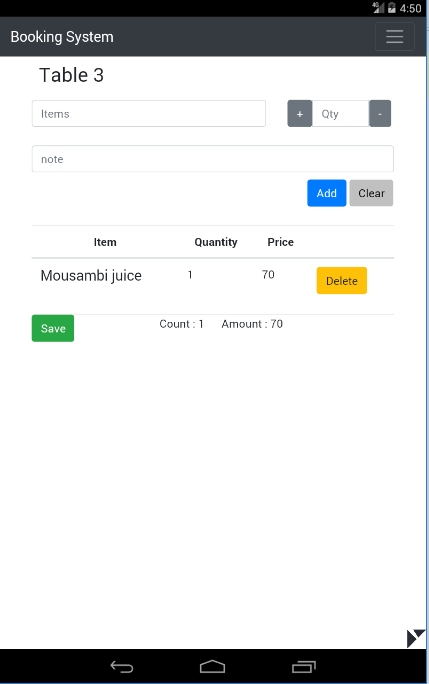Viewport: 429px width, 684px height.
Task: Click into the Qty input box
Action: [340, 113]
